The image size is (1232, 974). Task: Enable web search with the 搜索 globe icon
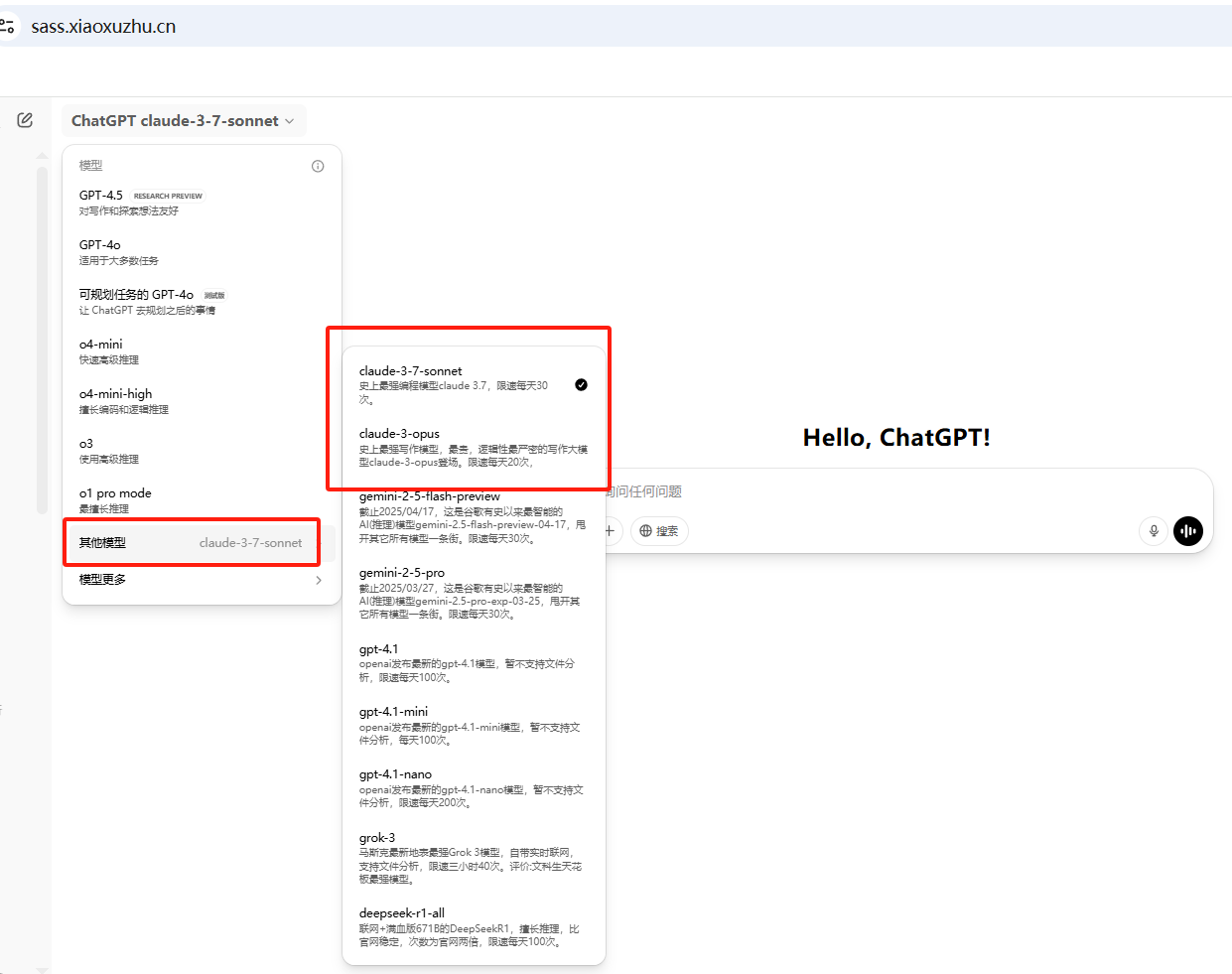coord(658,531)
